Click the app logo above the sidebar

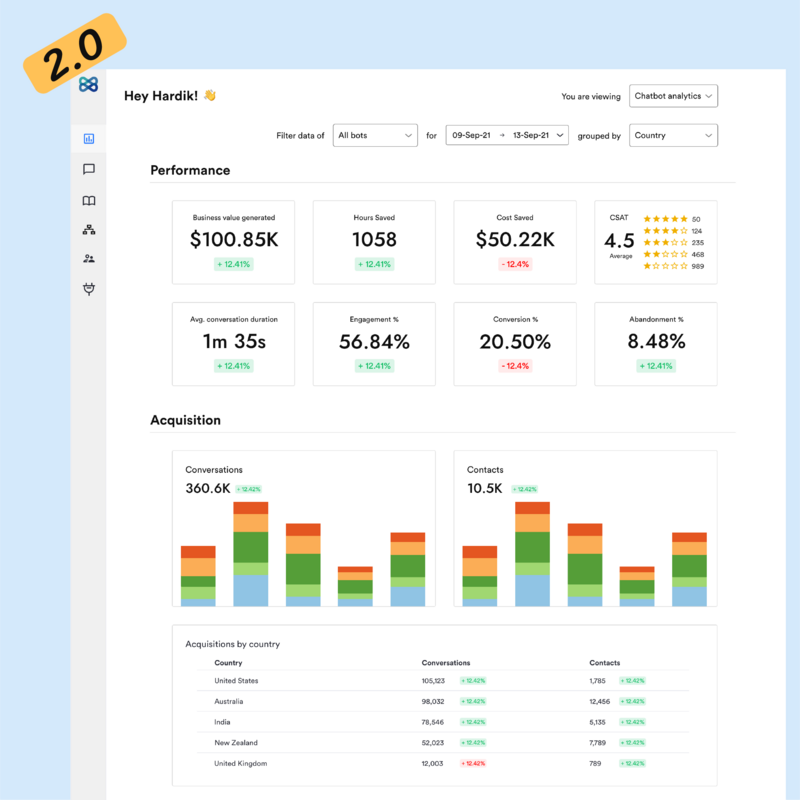(x=90, y=85)
